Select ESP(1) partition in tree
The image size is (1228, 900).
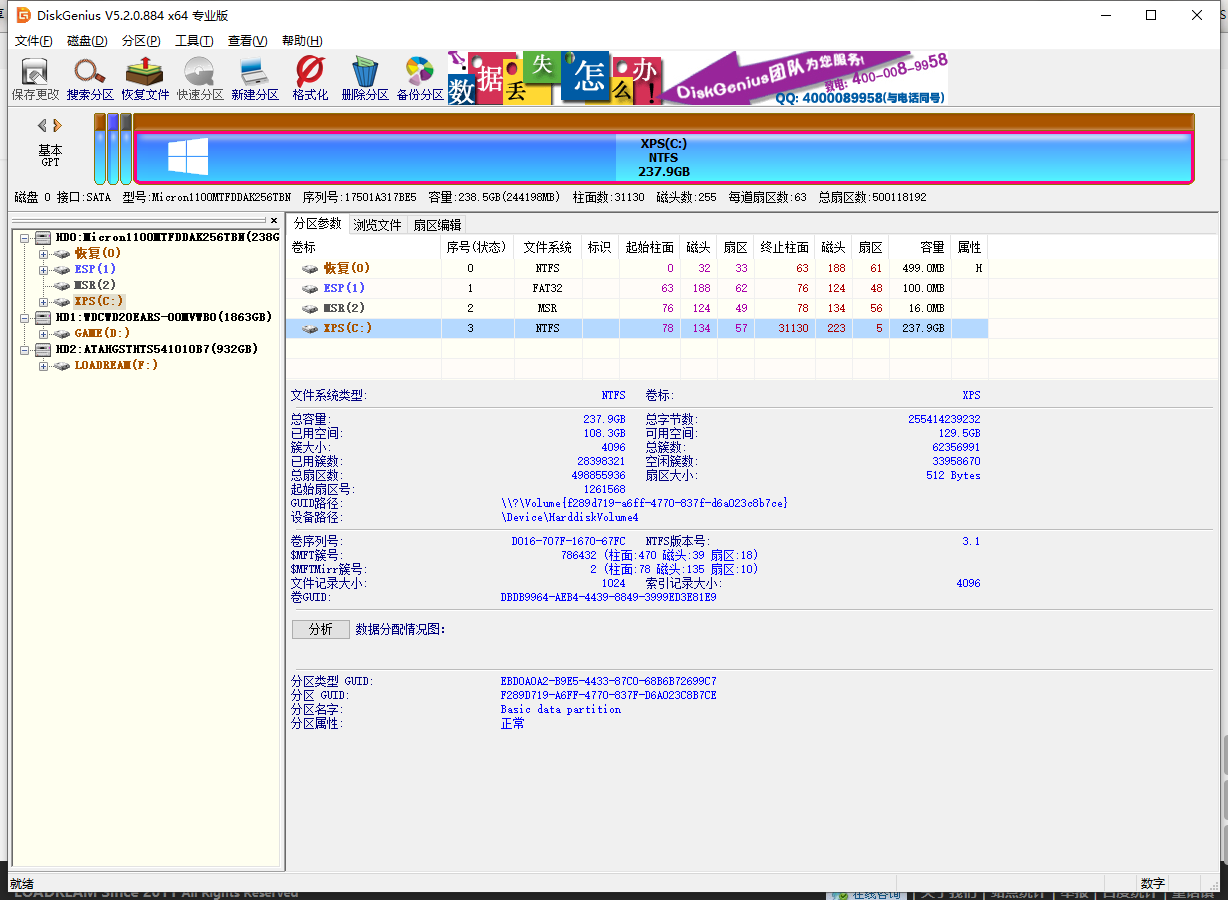[95, 270]
